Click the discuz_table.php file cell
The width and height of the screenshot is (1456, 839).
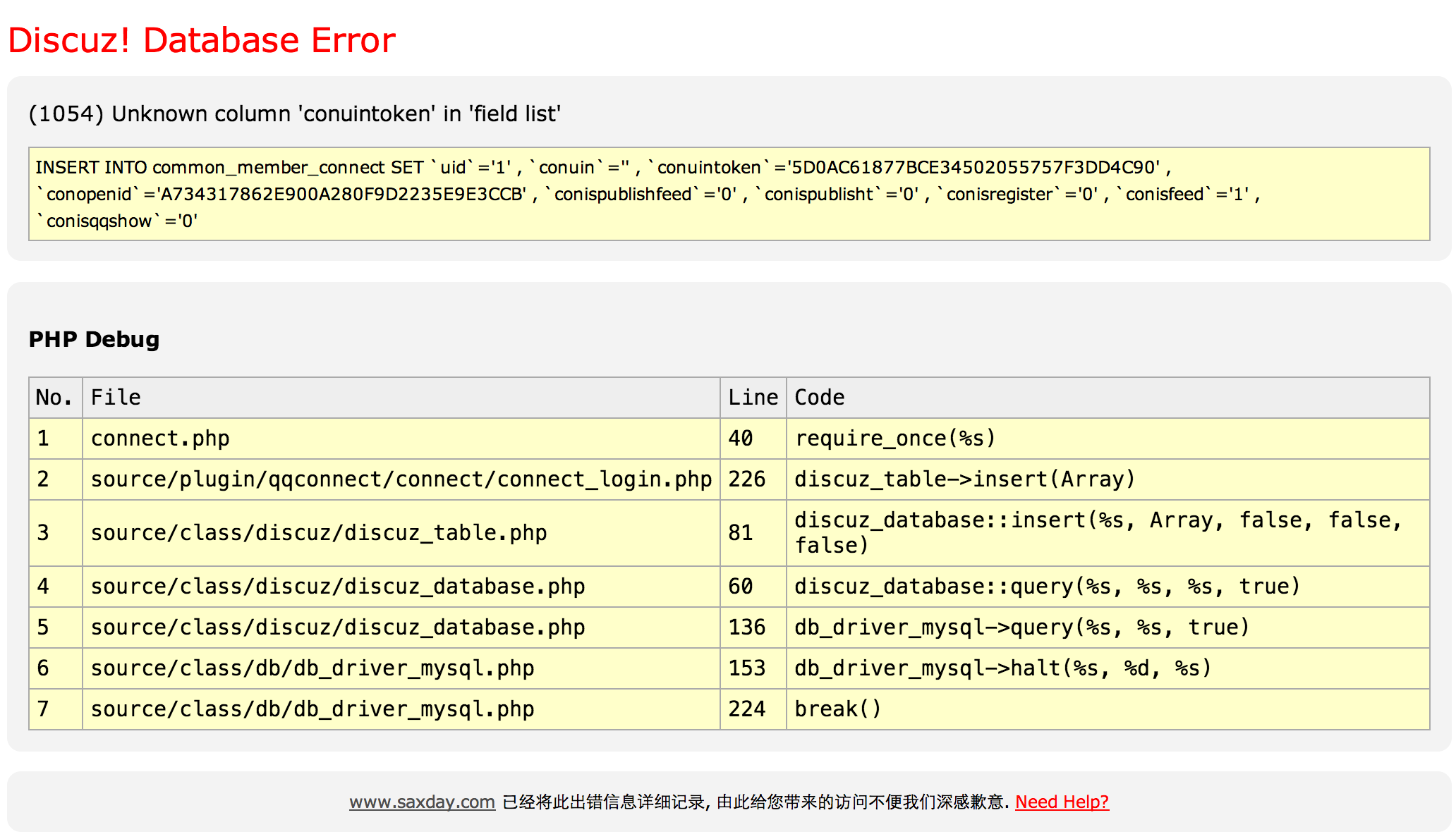pos(319,533)
